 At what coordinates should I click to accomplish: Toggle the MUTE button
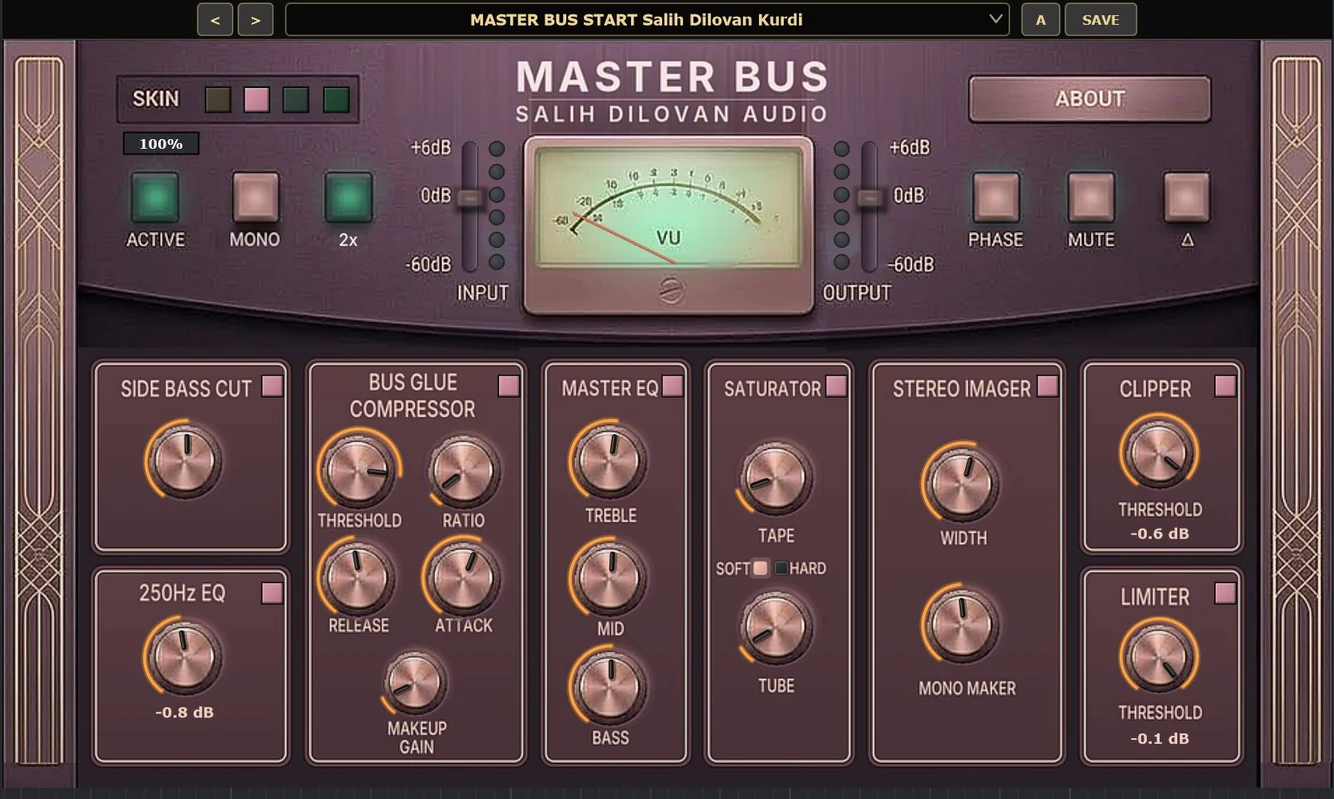1091,197
